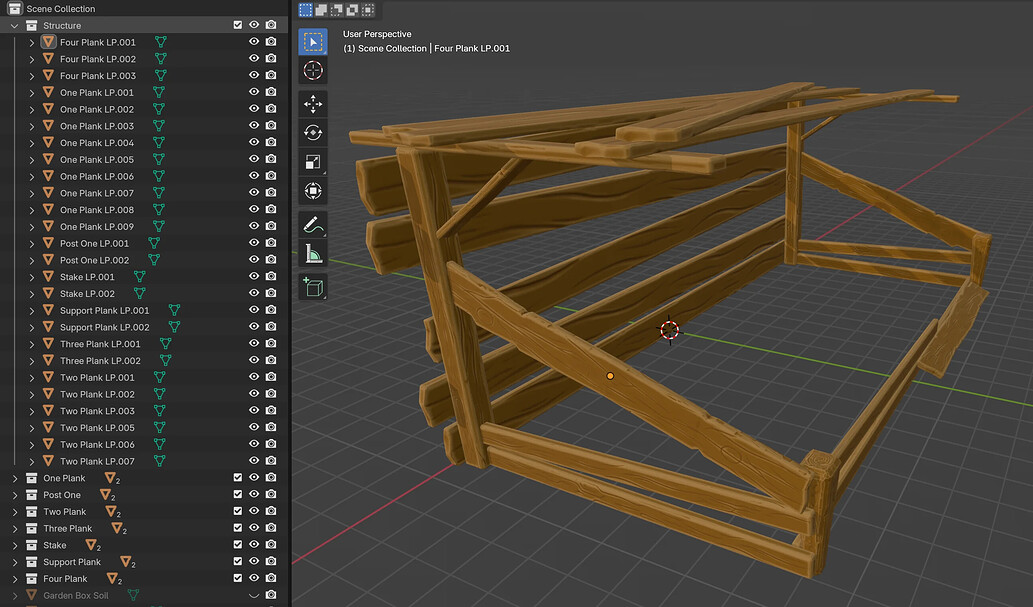Activate the Scale tool

(x=313, y=161)
